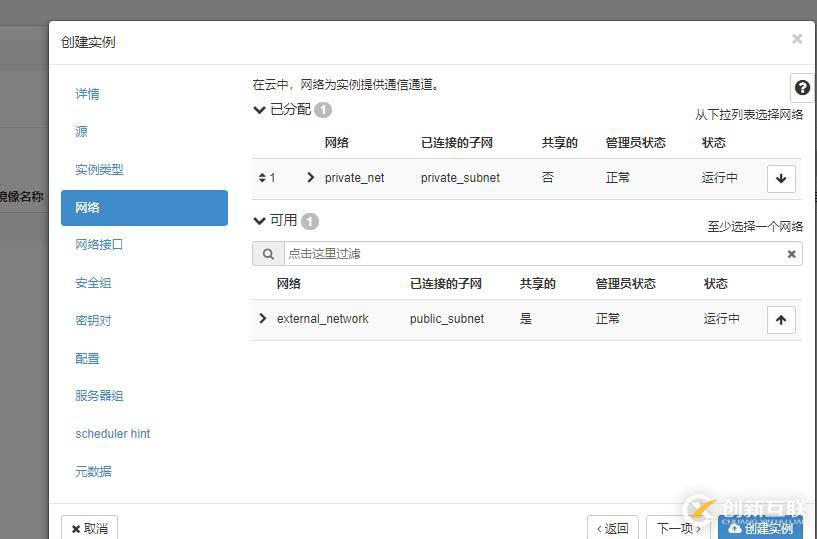The image size is (817, 539).
Task: Collapse the 可用 section
Action: point(259,221)
